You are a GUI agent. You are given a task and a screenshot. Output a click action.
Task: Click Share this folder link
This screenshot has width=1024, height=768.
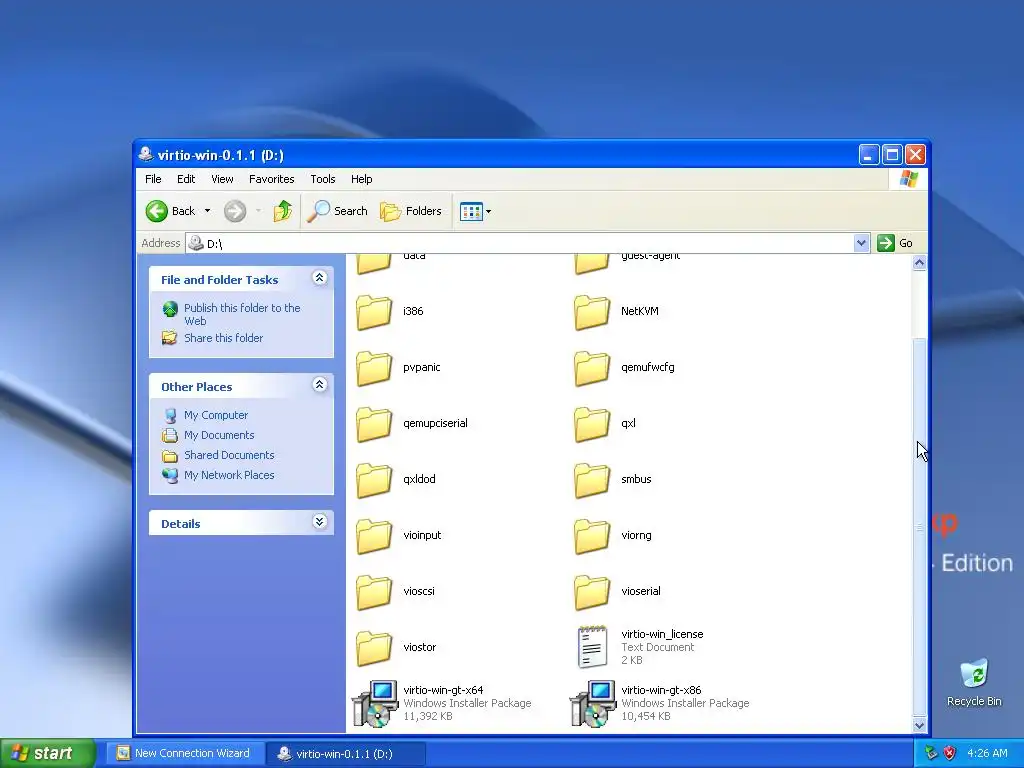(223, 338)
